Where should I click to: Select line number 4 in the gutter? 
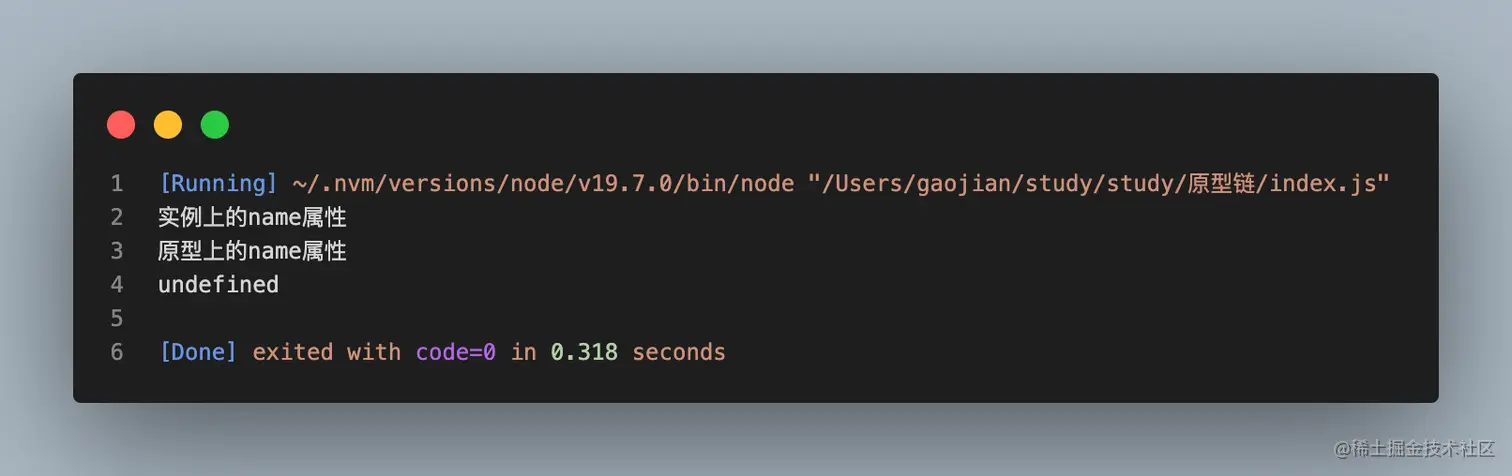(117, 285)
